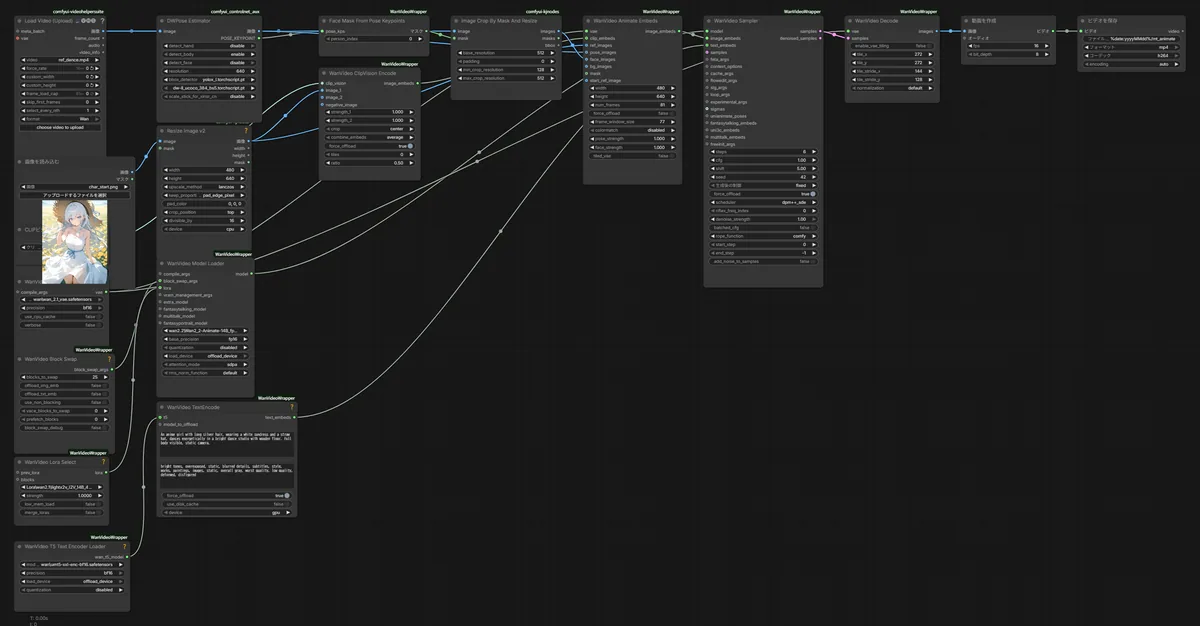Collapse the Face Mask From Pose Keypoints node dot
The width and height of the screenshot is (1200, 626).
[x=325, y=20]
